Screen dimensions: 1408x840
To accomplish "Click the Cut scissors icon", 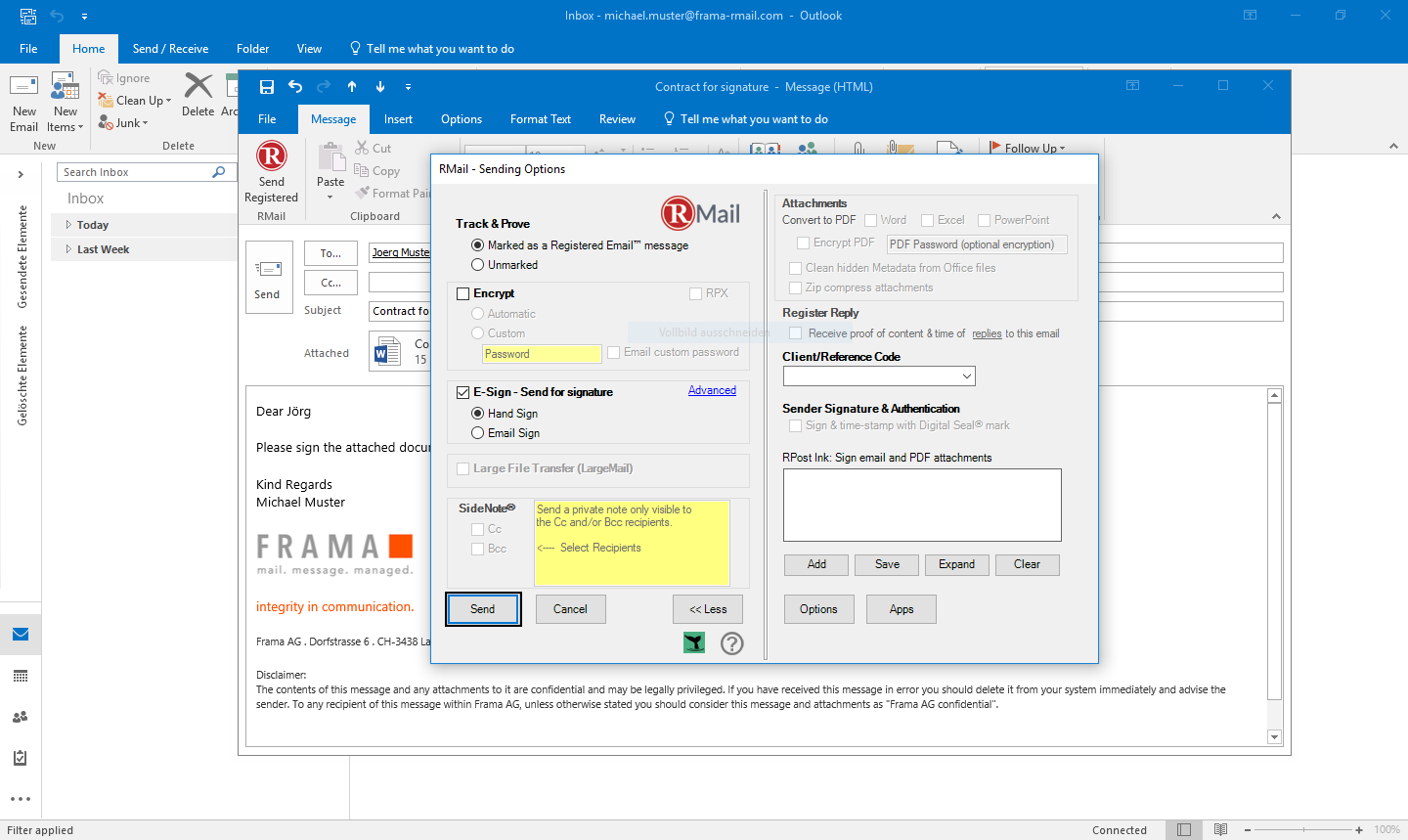I will pyautogui.click(x=362, y=148).
